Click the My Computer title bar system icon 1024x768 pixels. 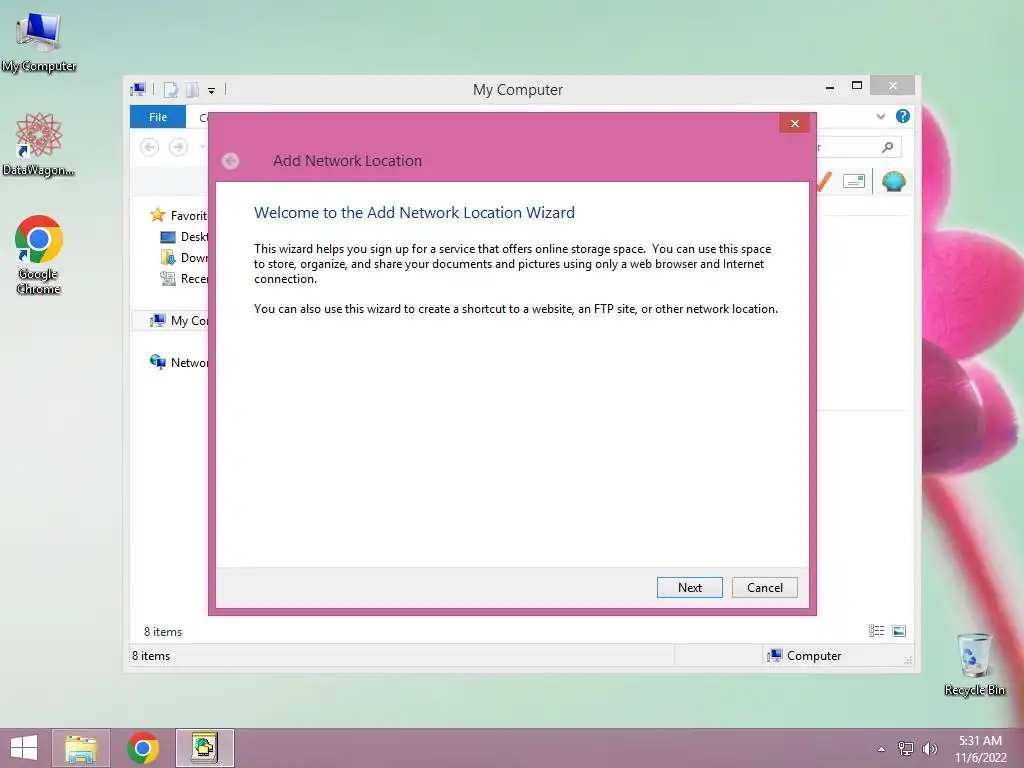(x=138, y=89)
